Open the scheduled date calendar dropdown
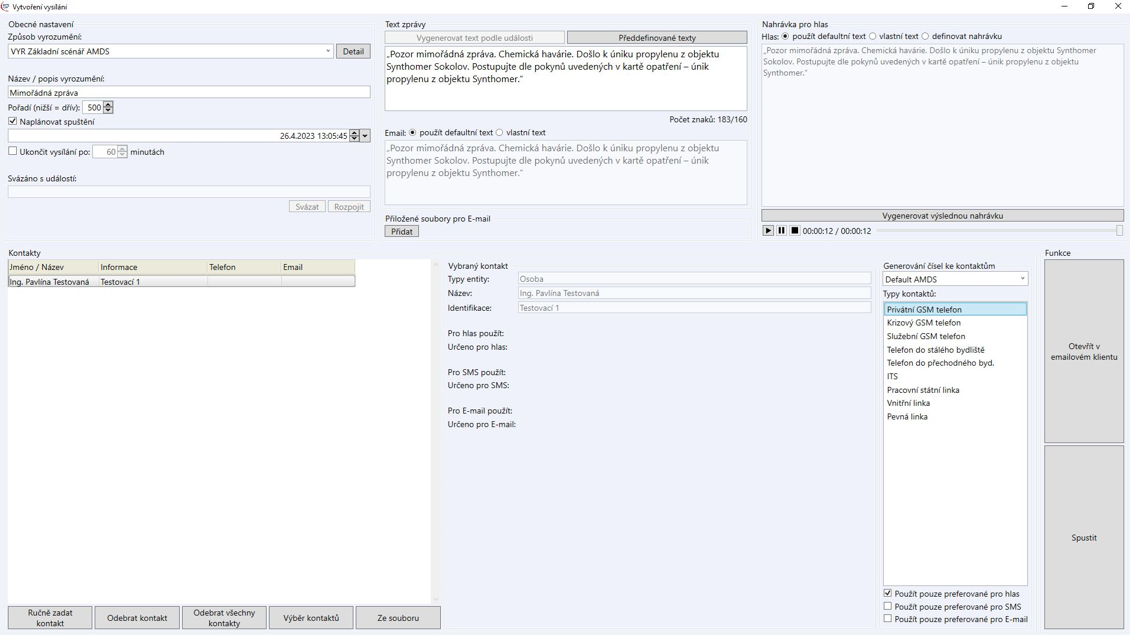The width and height of the screenshot is (1130, 635). 365,136
